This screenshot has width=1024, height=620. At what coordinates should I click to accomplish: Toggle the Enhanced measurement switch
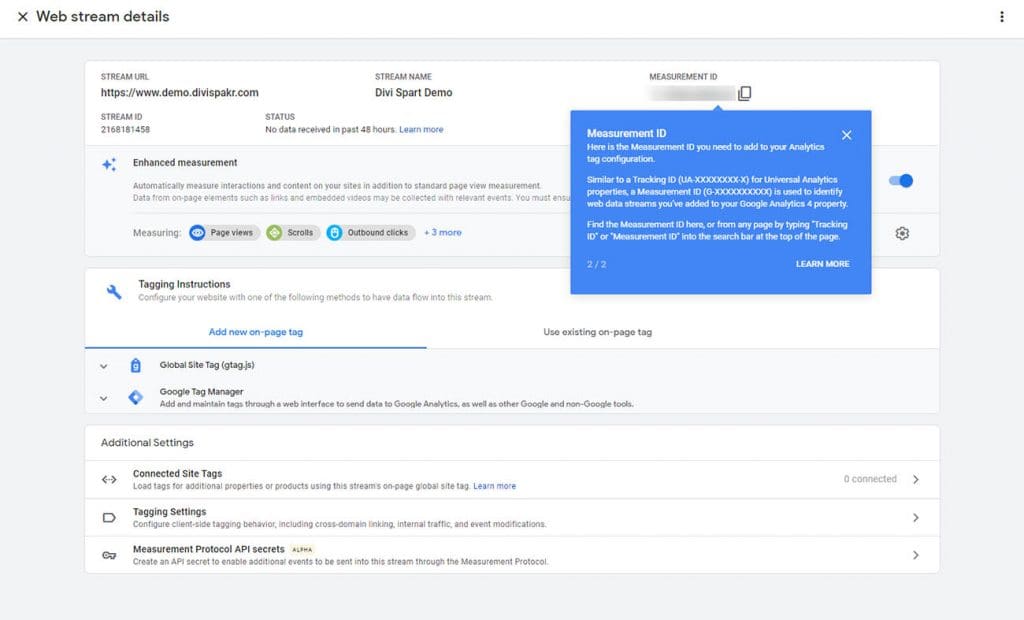901,180
